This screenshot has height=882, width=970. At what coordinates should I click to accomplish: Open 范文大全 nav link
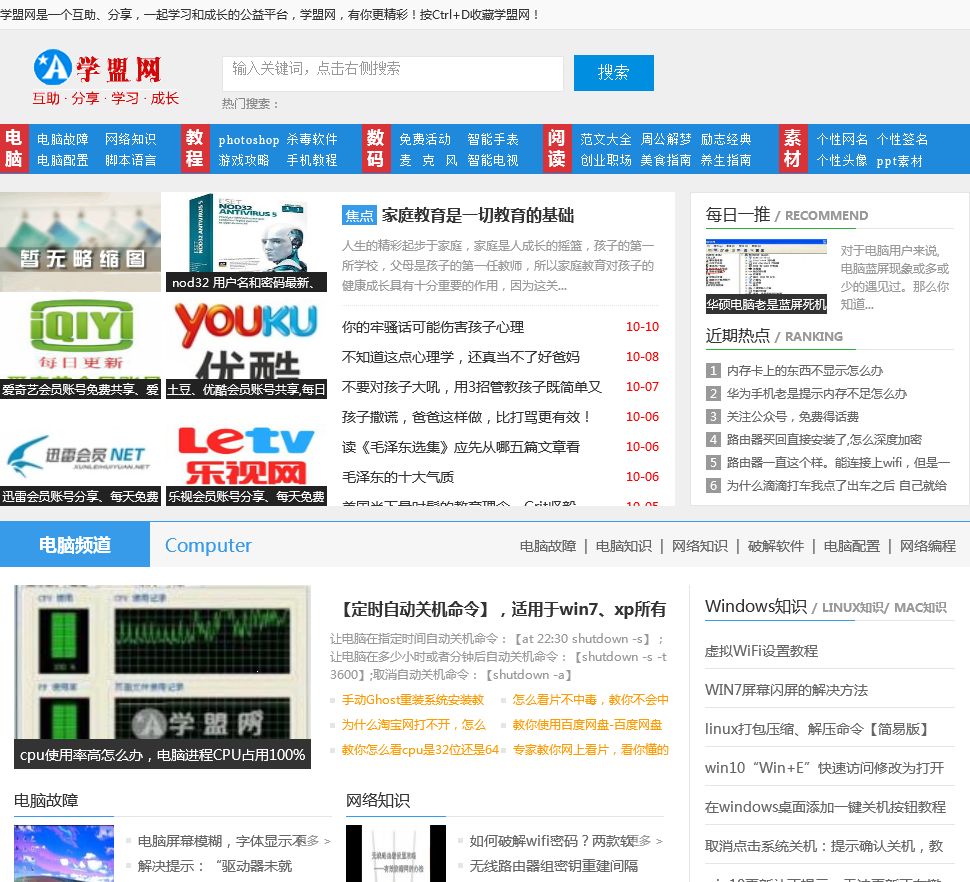pos(606,139)
